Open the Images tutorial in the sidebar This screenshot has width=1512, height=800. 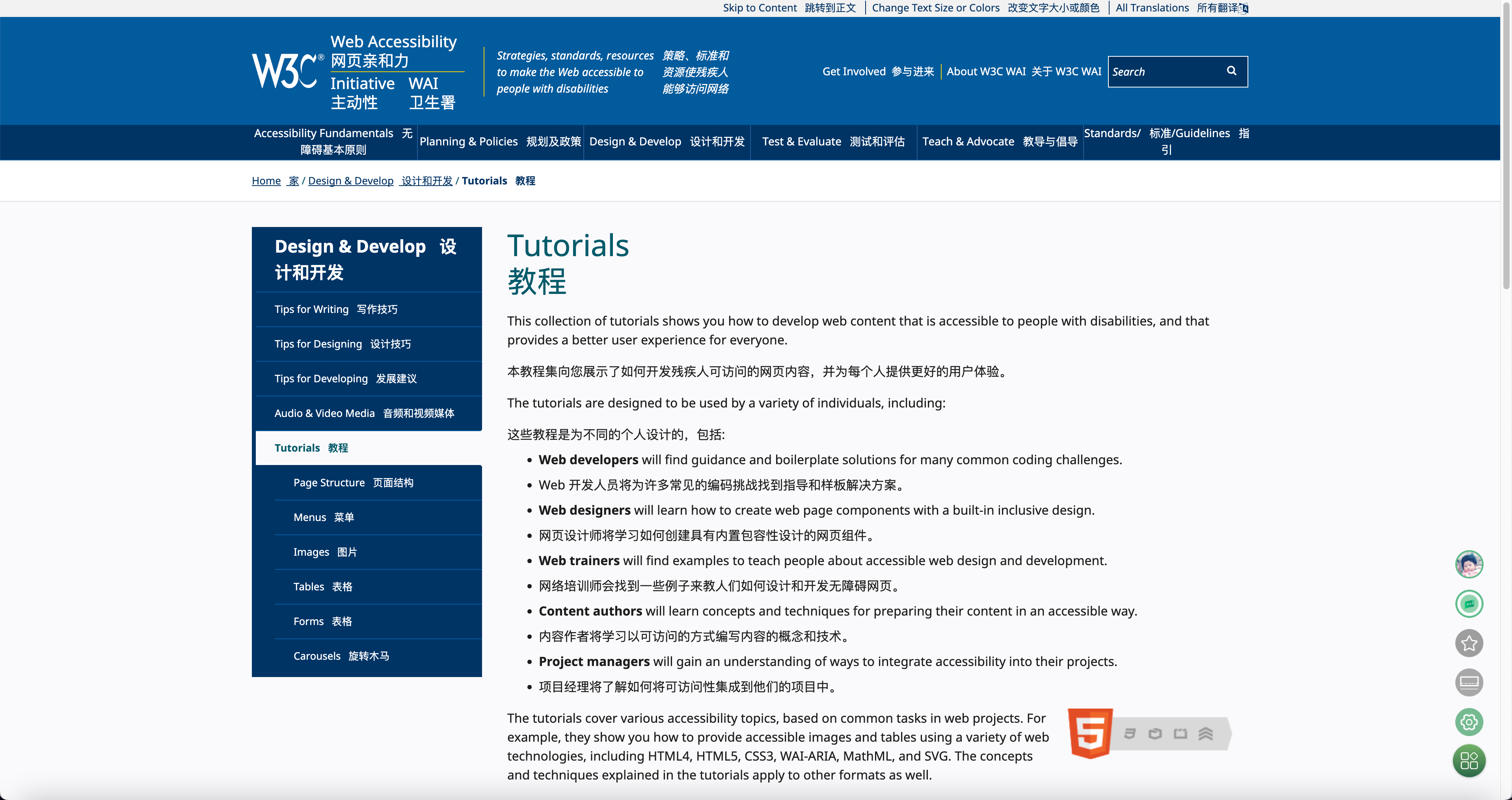[378, 552]
